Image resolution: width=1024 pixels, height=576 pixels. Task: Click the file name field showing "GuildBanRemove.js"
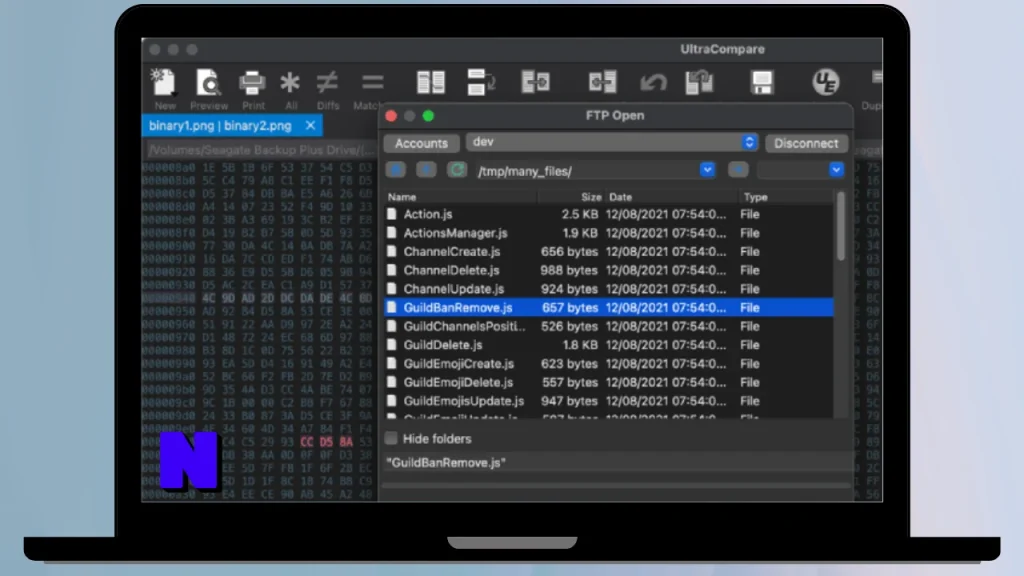click(616, 462)
